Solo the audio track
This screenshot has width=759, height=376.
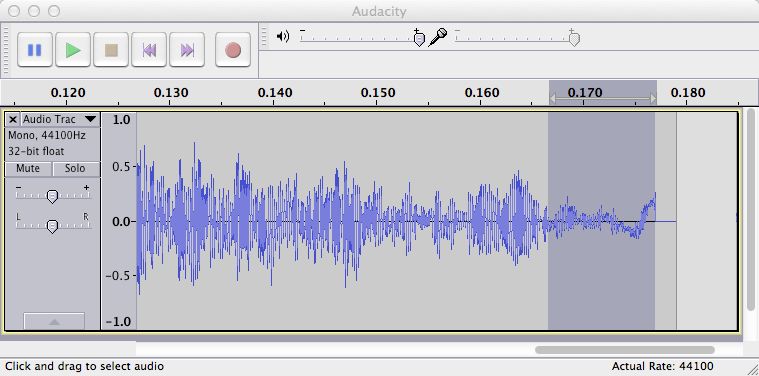(x=76, y=168)
